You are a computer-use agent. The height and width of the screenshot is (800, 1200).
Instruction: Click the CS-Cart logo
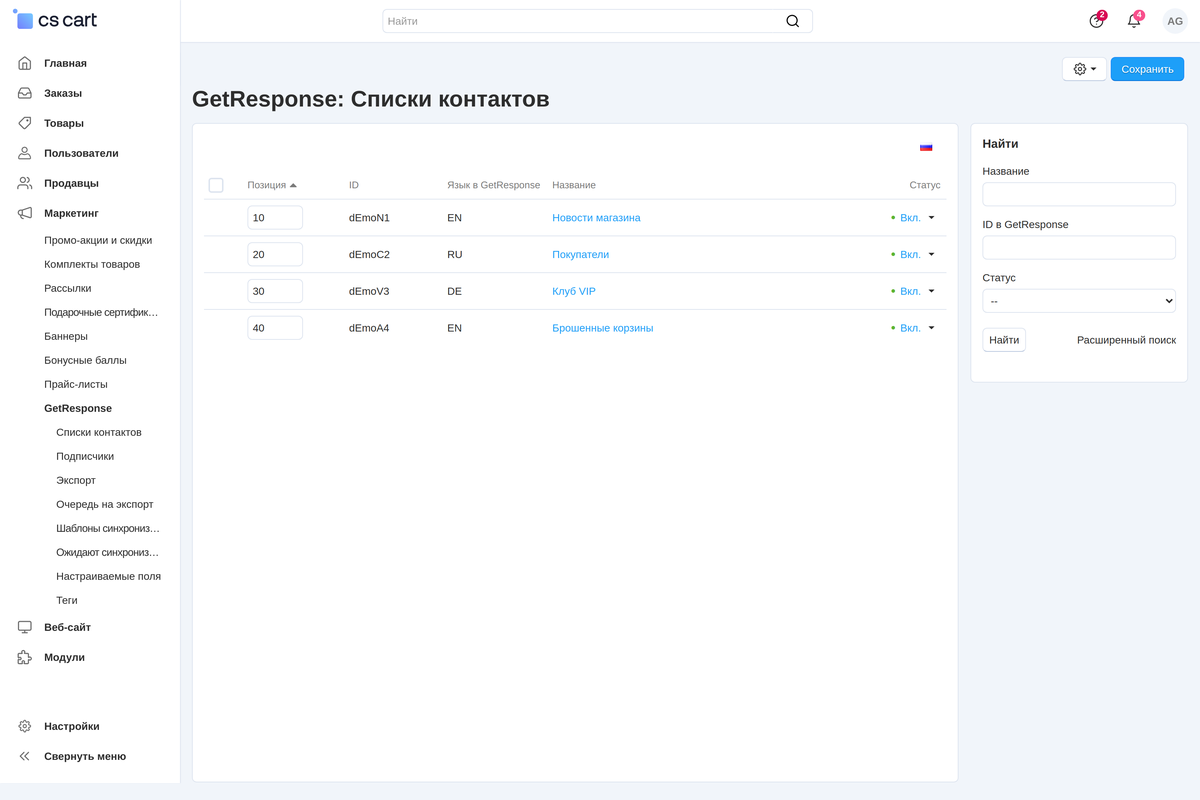pos(55,20)
